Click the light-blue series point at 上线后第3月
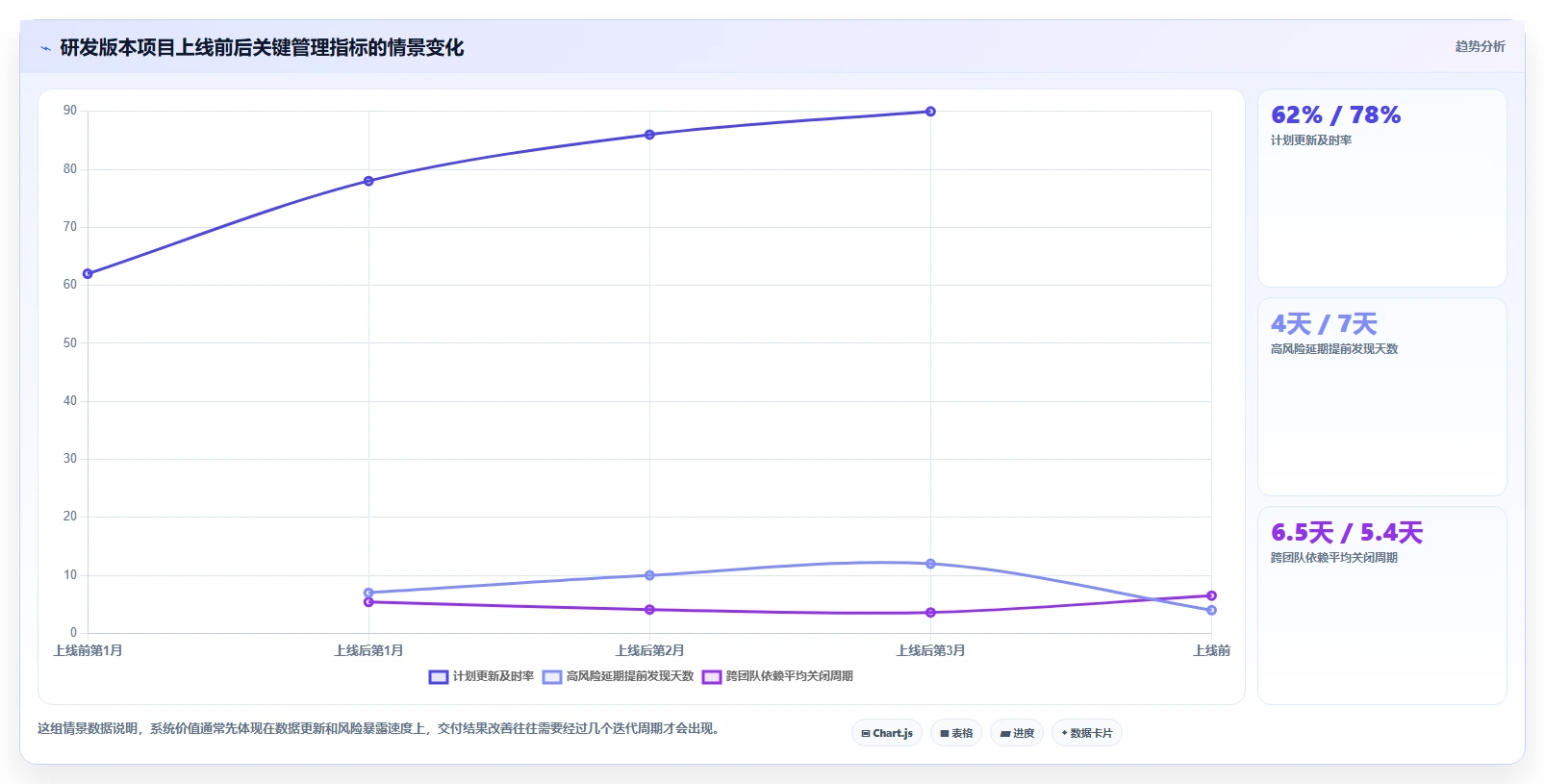The height and width of the screenshot is (784, 1545). (930, 564)
